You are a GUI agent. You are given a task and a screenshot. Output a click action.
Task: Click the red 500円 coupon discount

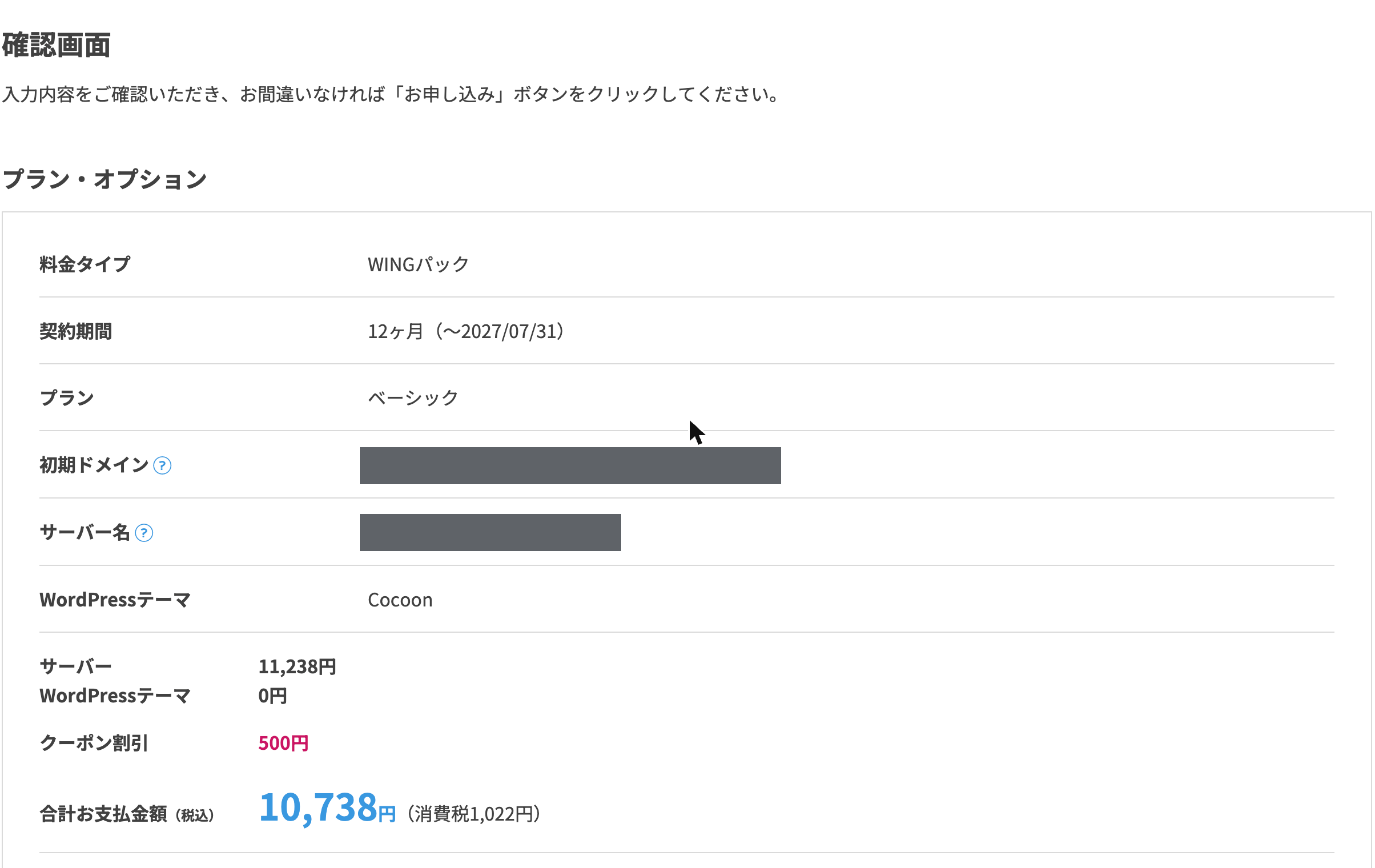click(x=283, y=743)
